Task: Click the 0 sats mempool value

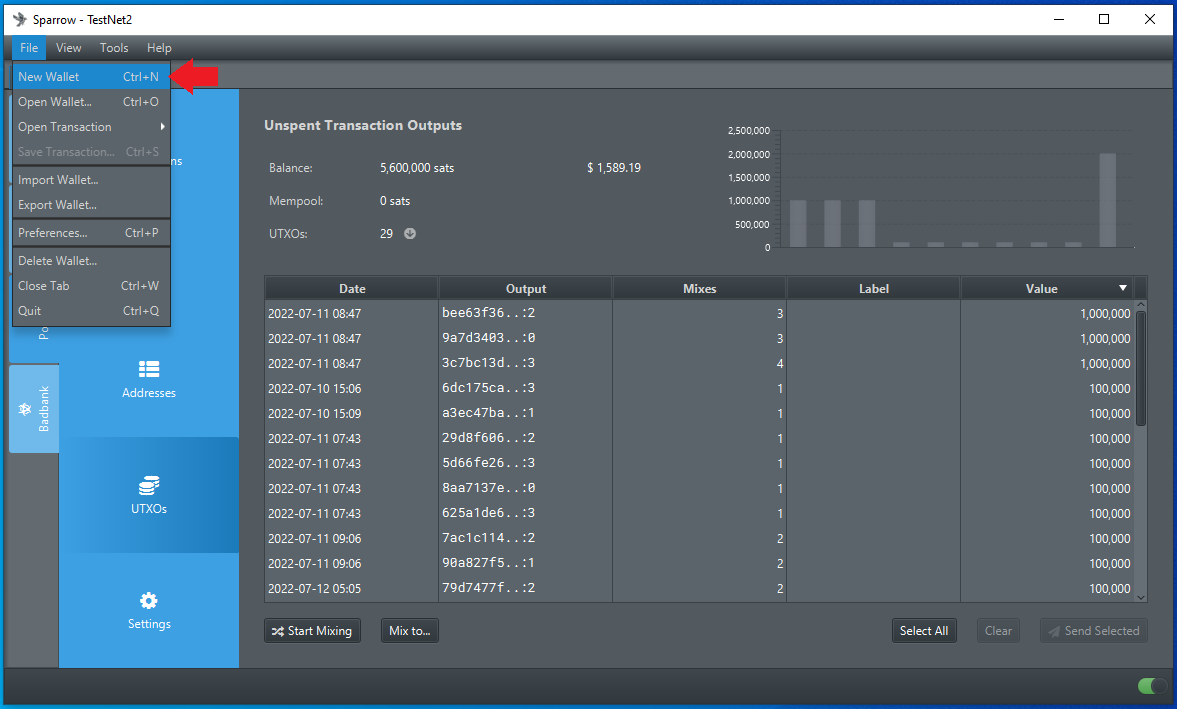Action: point(395,201)
